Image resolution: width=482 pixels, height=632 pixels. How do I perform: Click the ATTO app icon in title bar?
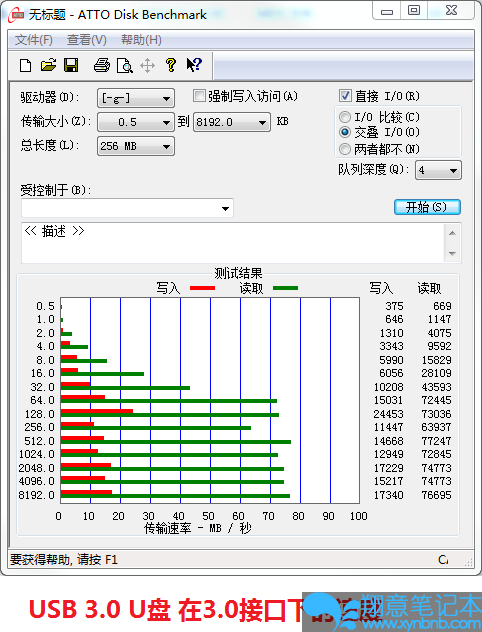click(16, 15)
